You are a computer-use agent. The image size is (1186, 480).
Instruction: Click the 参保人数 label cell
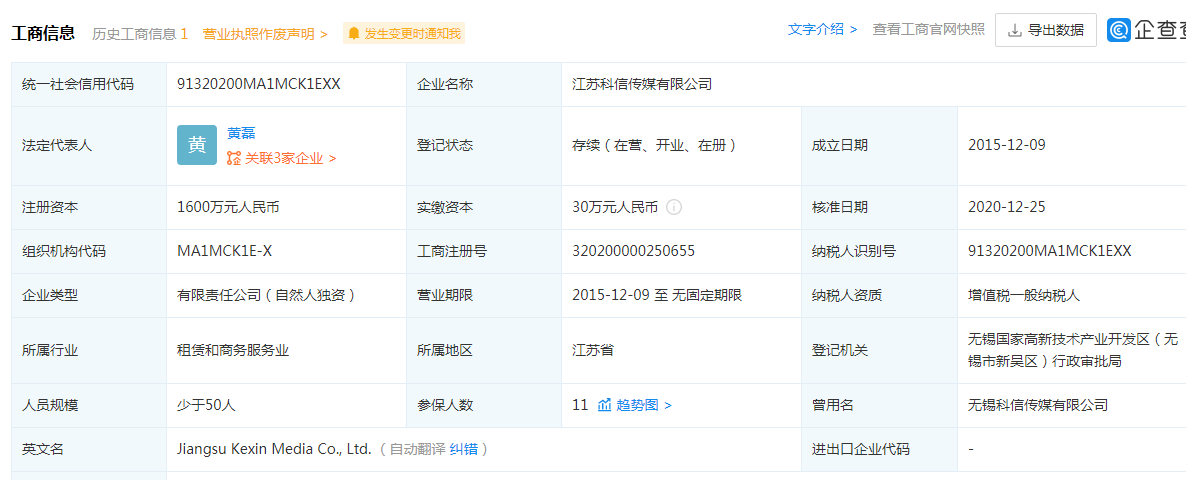tap(484, 405)
